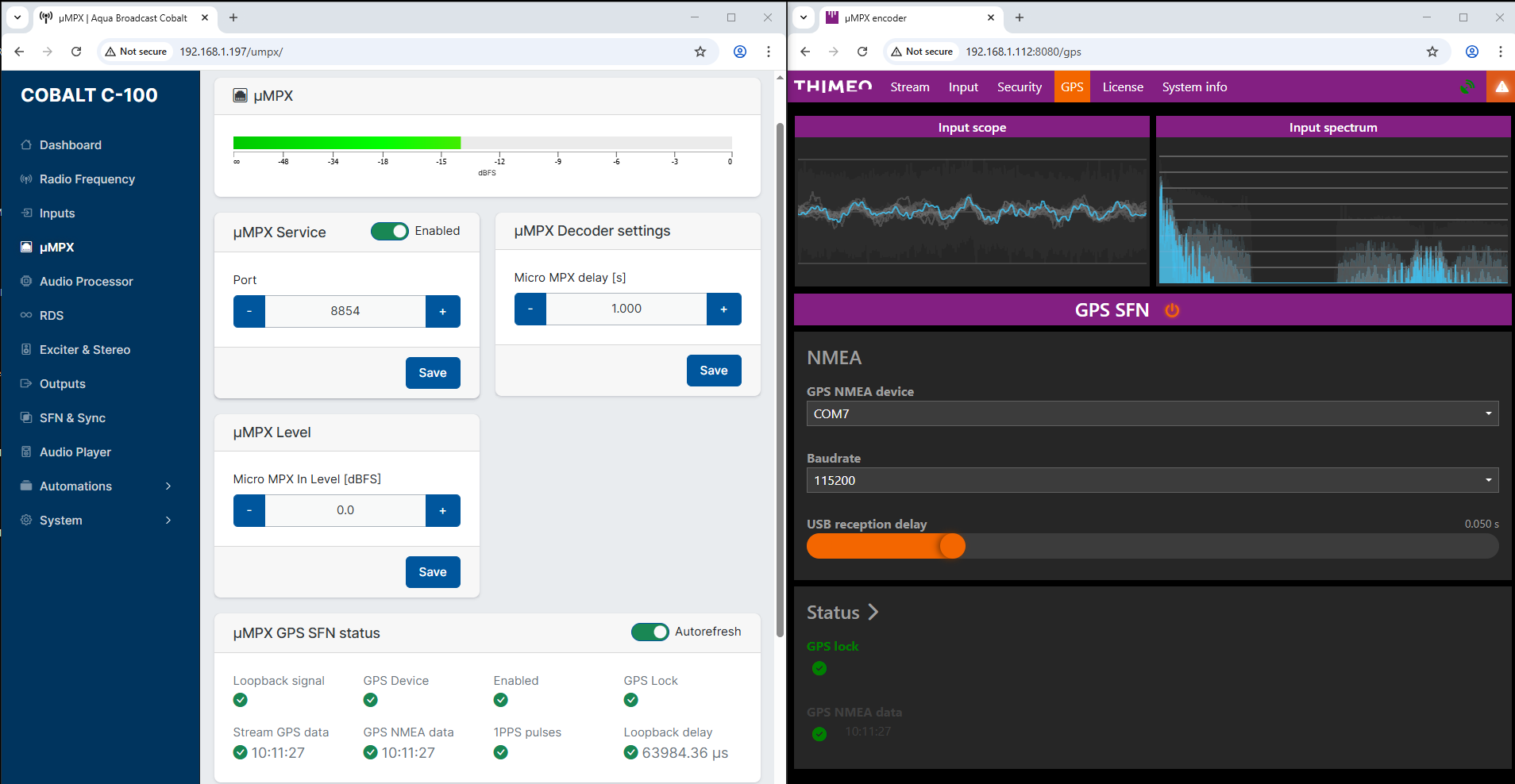Turn off Autorefresh for GPS SFN status

pos(650,632)
